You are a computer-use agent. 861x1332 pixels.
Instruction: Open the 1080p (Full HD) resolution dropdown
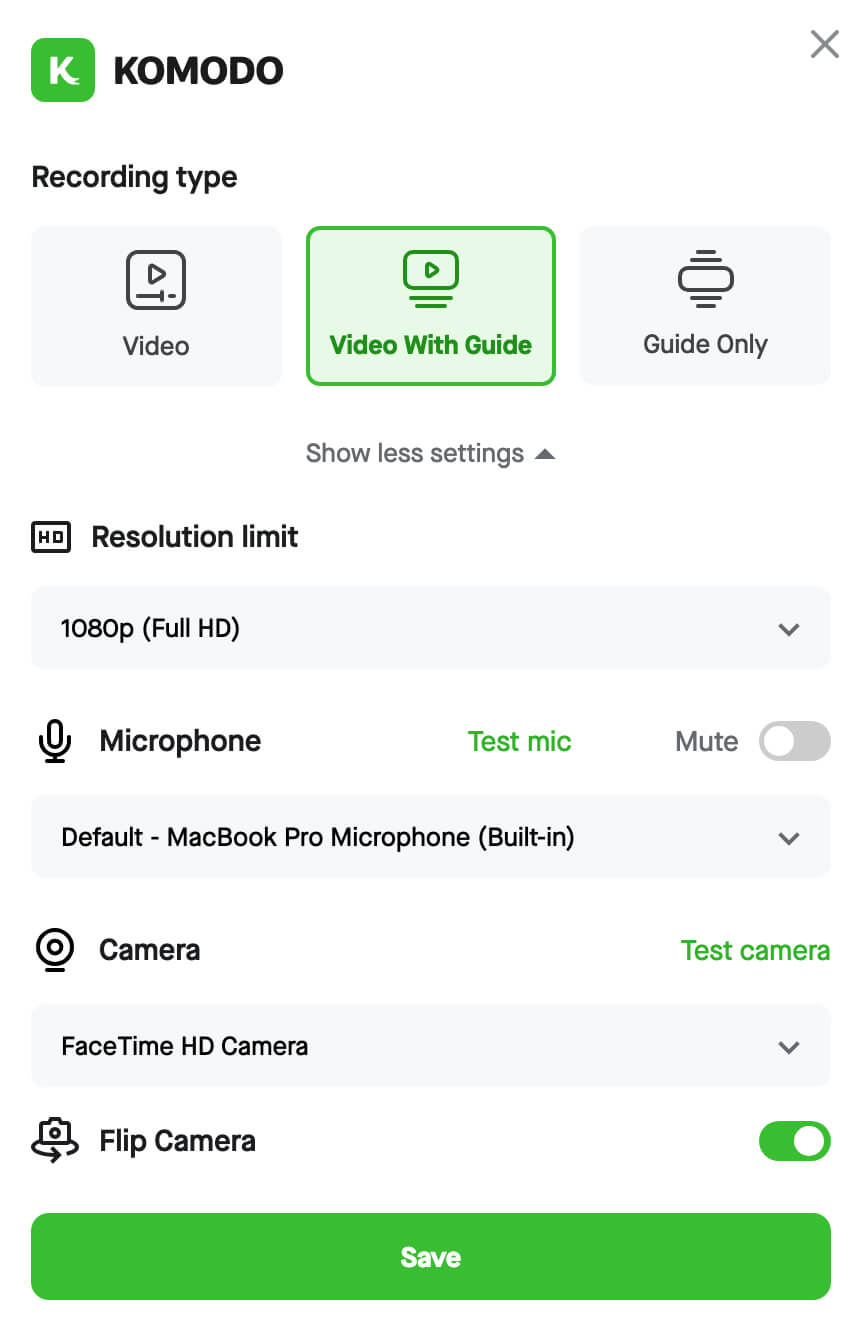click(x=431, y=628)
